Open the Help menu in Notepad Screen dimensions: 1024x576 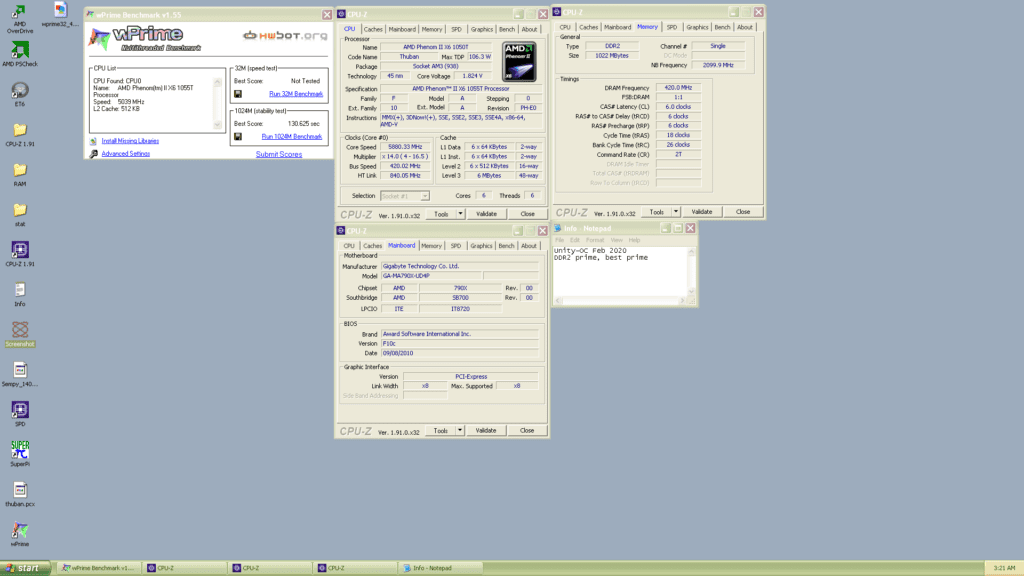coord(634,240)
